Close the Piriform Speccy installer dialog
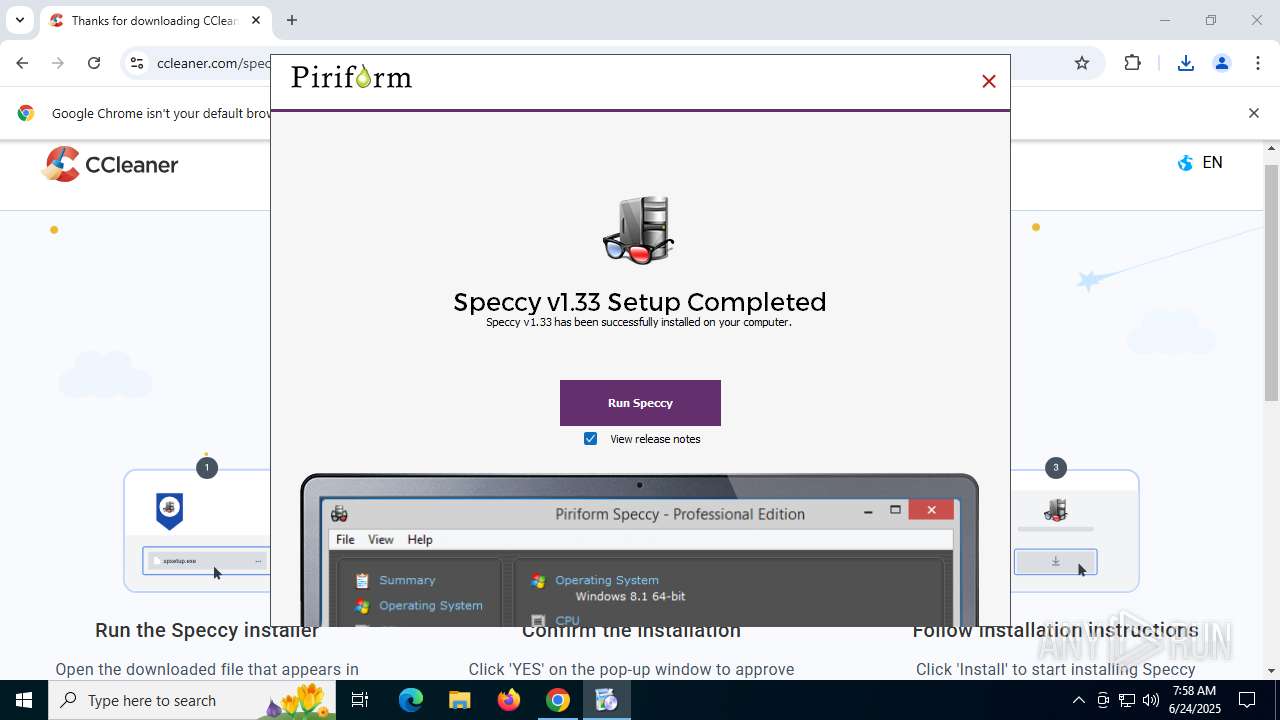Image resolution: width=1280 pixels, height=720 pixels. (989, 81)
